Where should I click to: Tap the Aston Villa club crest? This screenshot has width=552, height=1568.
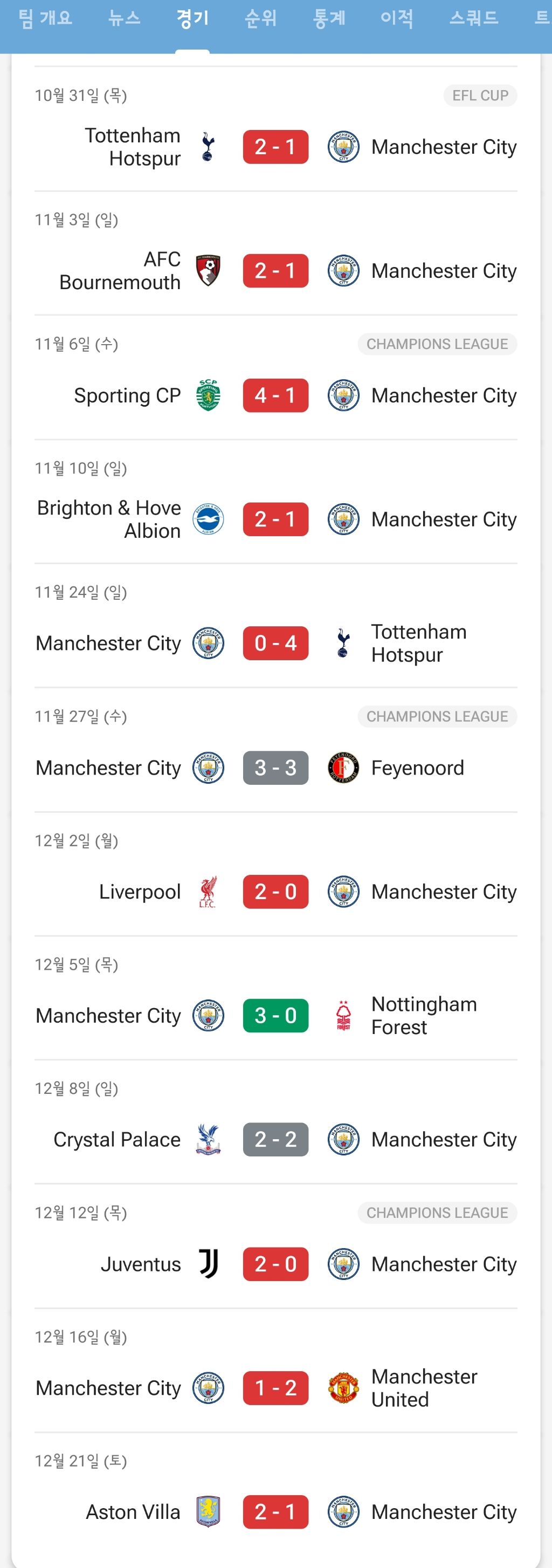(x=208, y=1512)
